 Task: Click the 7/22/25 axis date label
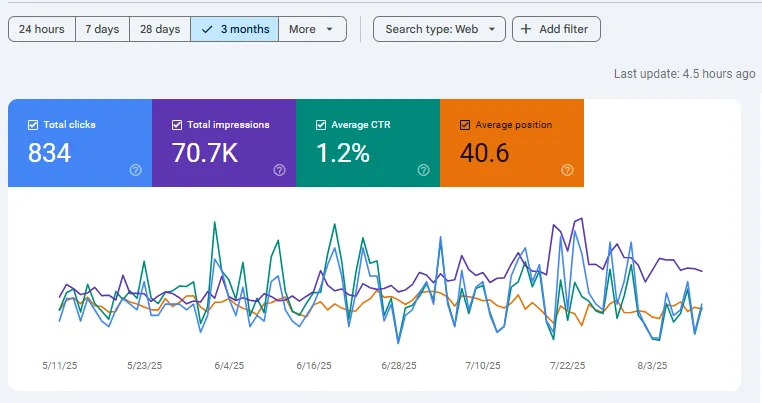(568, 366)
